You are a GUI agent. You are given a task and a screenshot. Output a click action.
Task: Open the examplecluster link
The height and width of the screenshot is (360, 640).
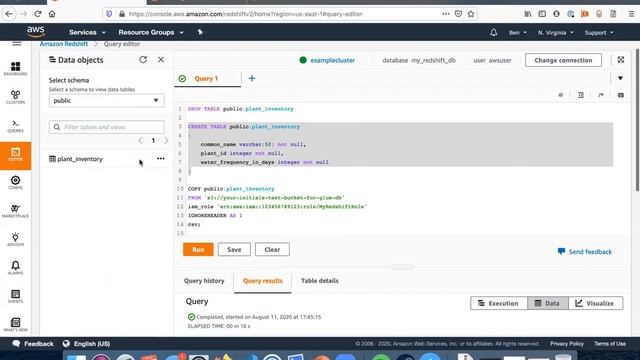pyautogui.click(x=333, y=60)
